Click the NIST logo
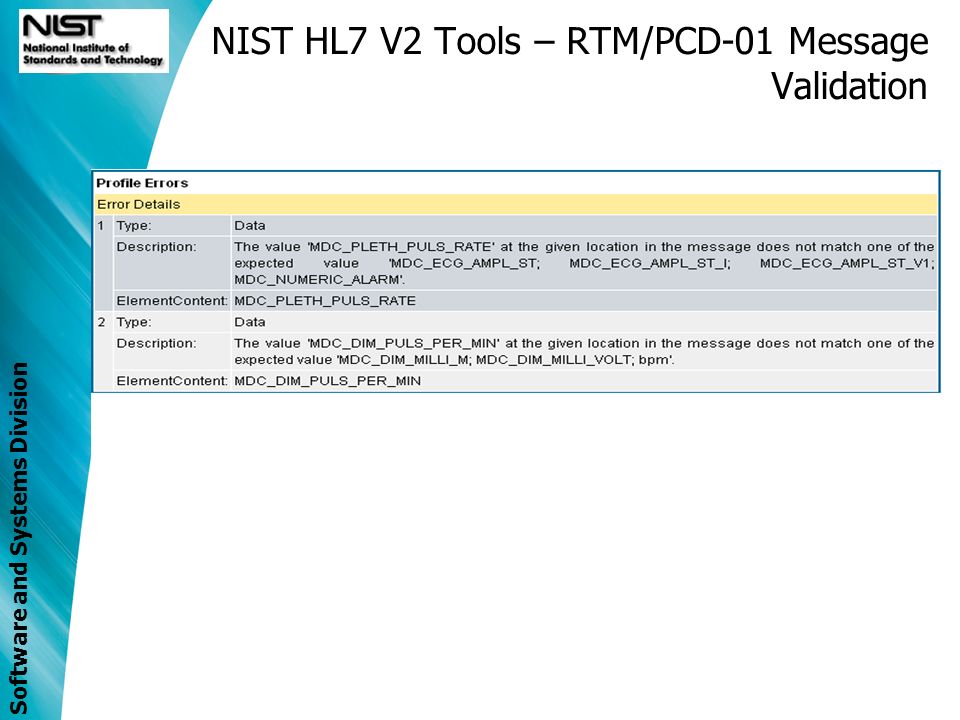The image size is (960, 720). pos(94,41)
